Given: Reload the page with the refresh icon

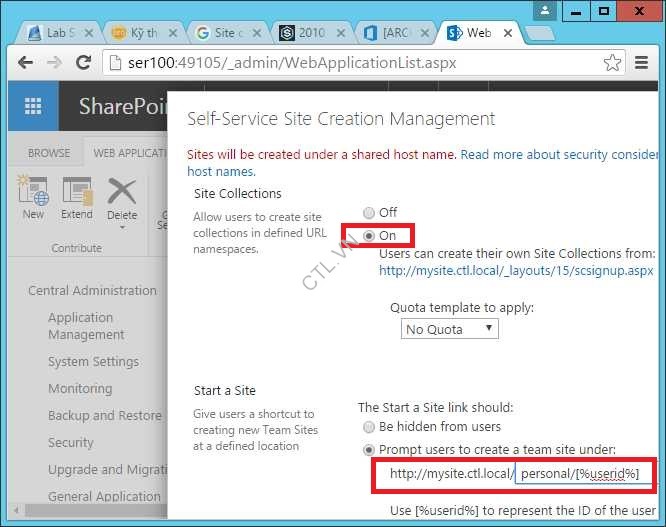Looking at the screenshot, I should tap(85, 62).
